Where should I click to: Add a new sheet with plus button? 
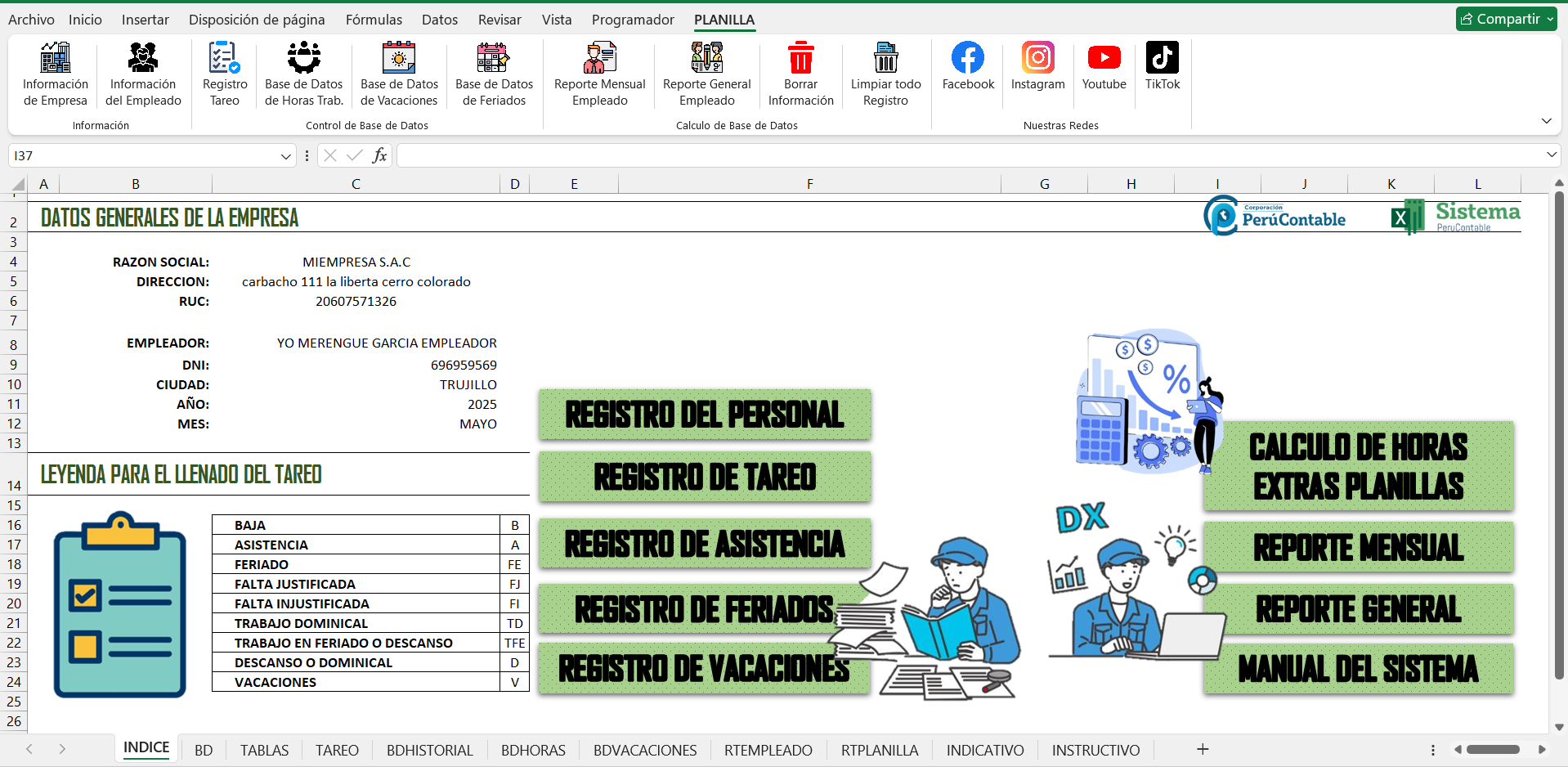click(x=1202, y=750)
